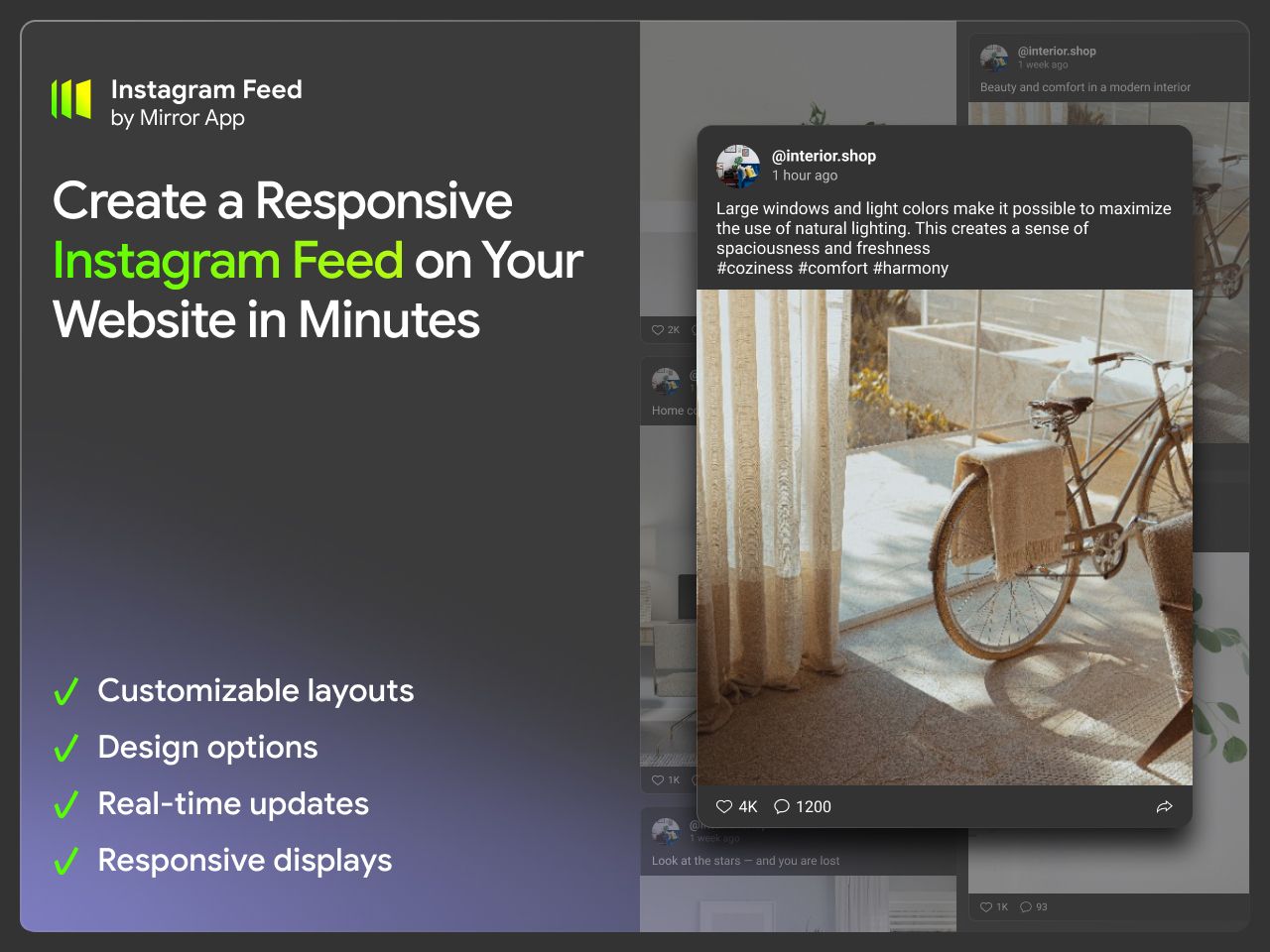Open the @interior.shop username on main post
The image size is (1270, 952).
[824, 156]
